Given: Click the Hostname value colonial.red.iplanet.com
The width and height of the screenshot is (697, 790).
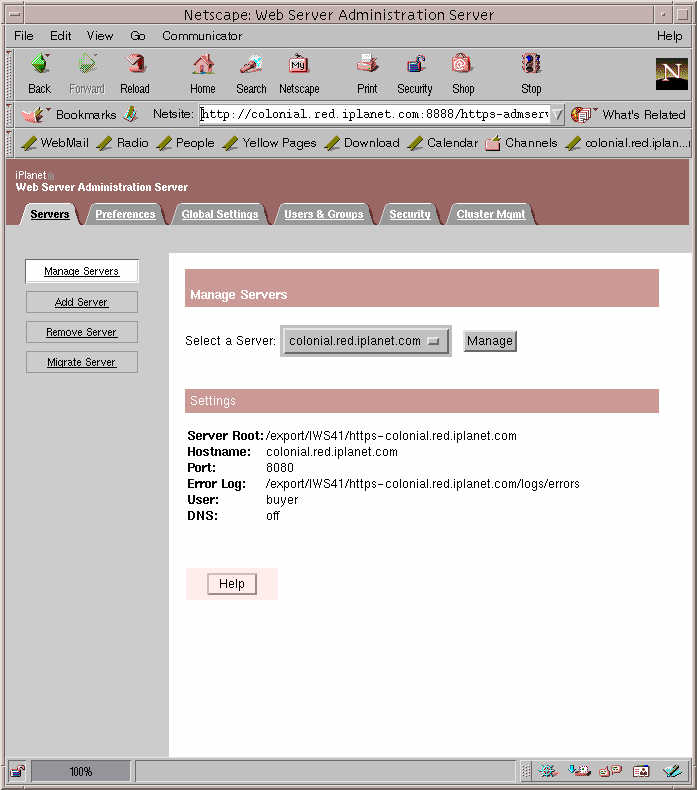Looking at the screenshot, I should [x=332, y=452].
